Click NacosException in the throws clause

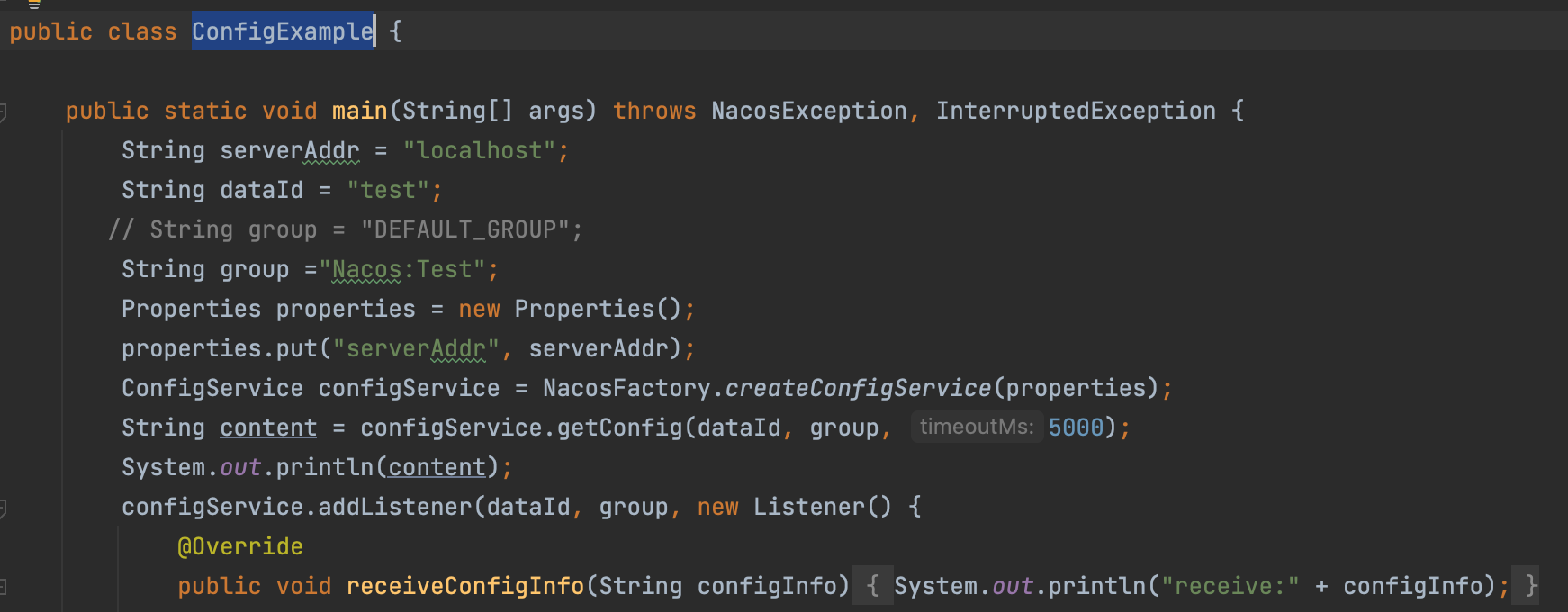point(809,111)
